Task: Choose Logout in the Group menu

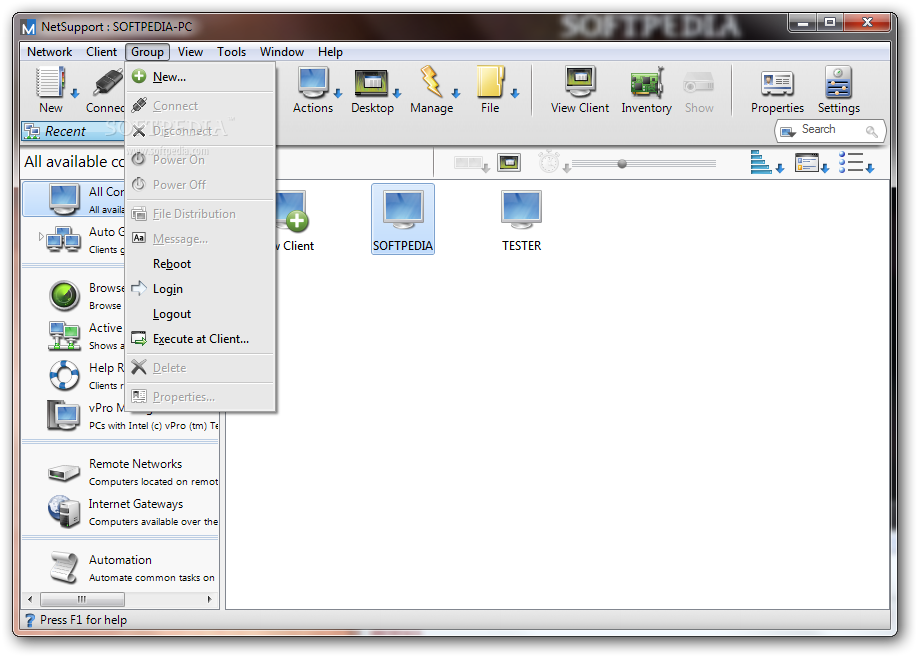Action: 201,314
